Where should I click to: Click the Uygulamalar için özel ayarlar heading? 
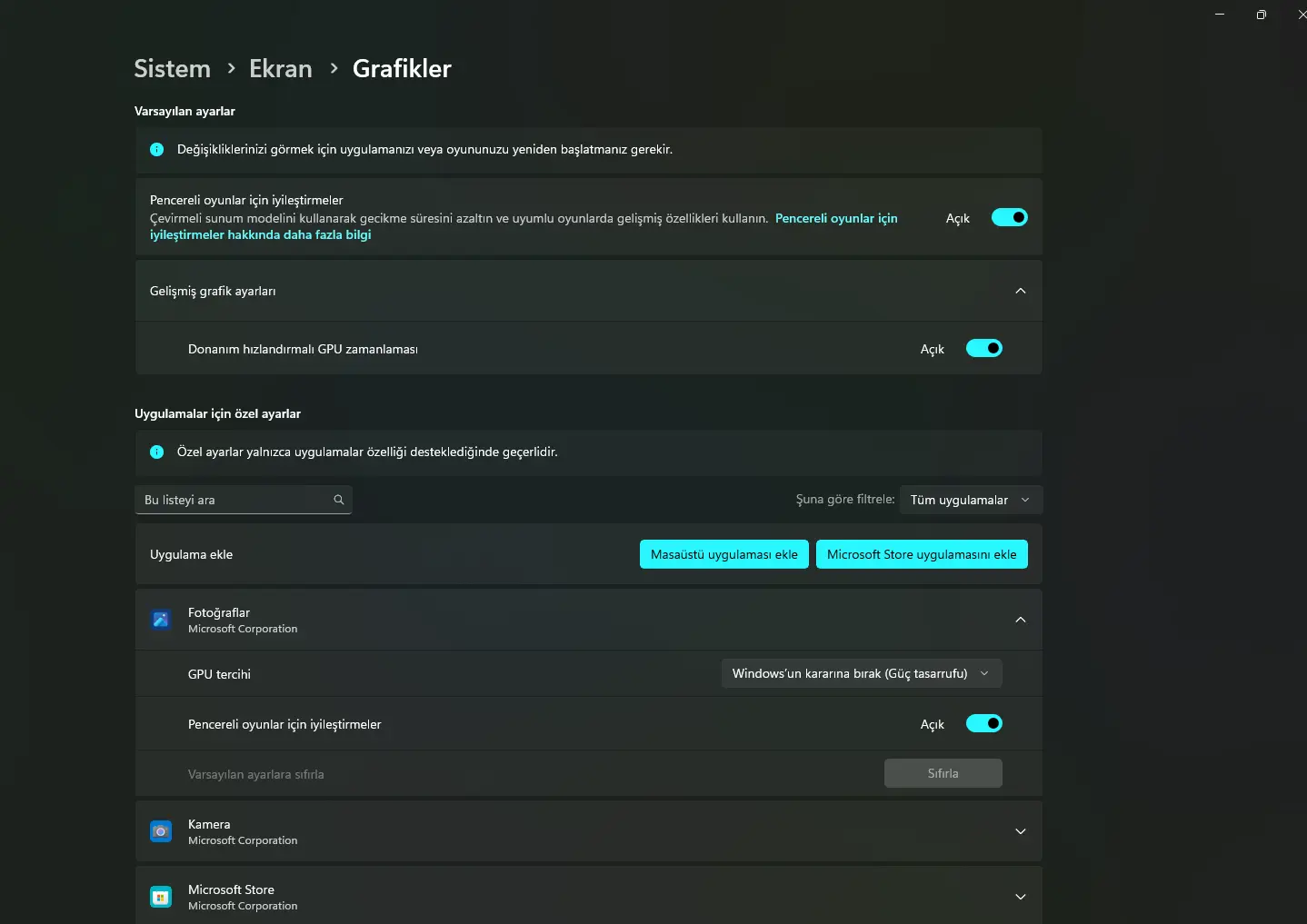click(217, 413)
